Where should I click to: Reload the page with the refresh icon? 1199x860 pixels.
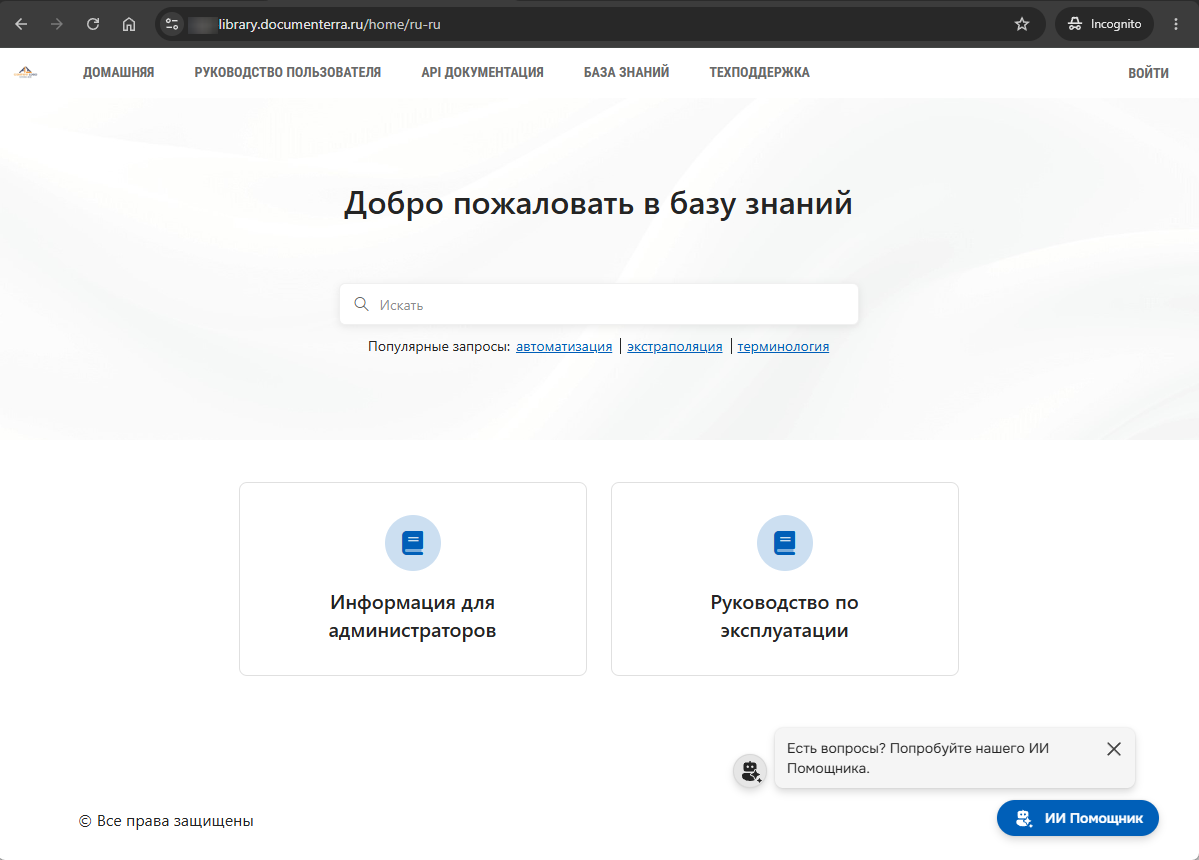pyautogui.click(x=93, y=24)
